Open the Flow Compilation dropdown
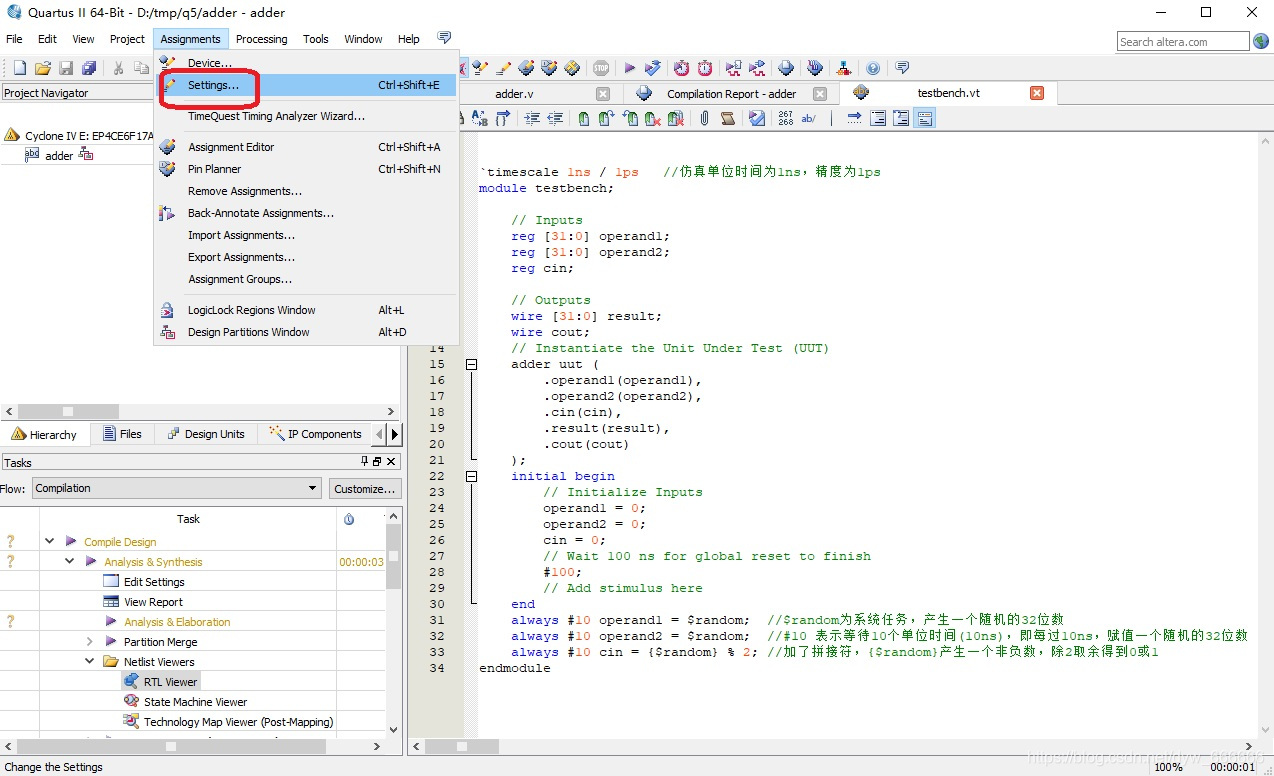The image size is (1274, 776). point(176,488)
